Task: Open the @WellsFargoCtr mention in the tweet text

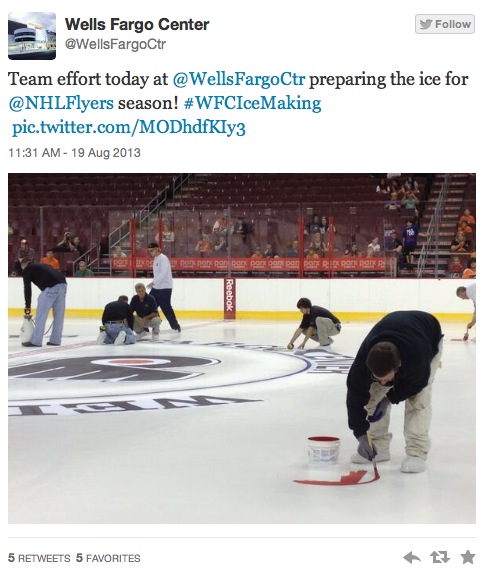Action: click(x=238, y=79)
